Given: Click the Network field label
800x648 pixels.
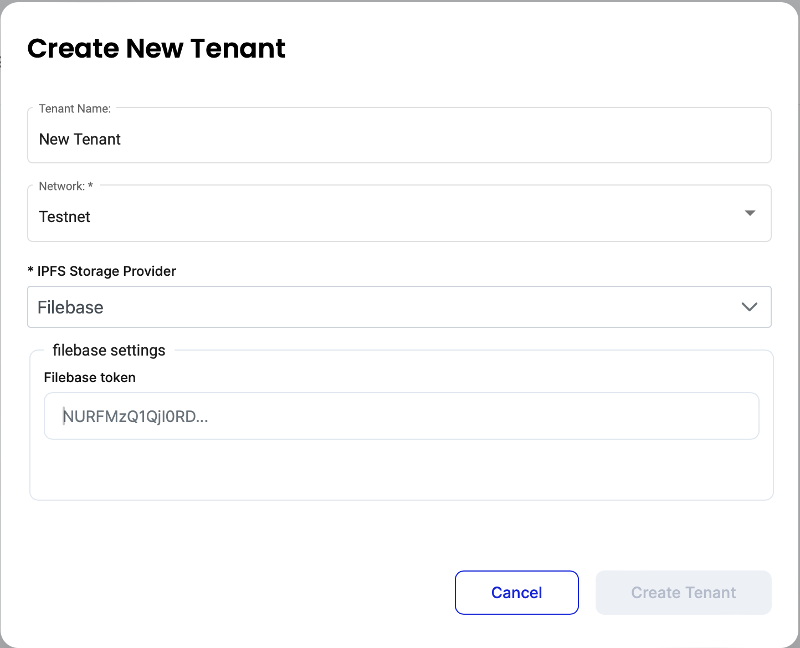Looking at the screenshot, I should [66, 186].
